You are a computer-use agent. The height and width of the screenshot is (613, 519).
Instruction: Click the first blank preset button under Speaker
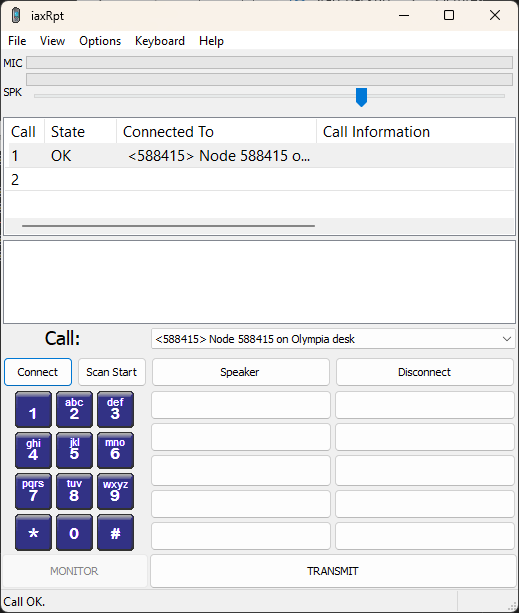pos(241,405)
